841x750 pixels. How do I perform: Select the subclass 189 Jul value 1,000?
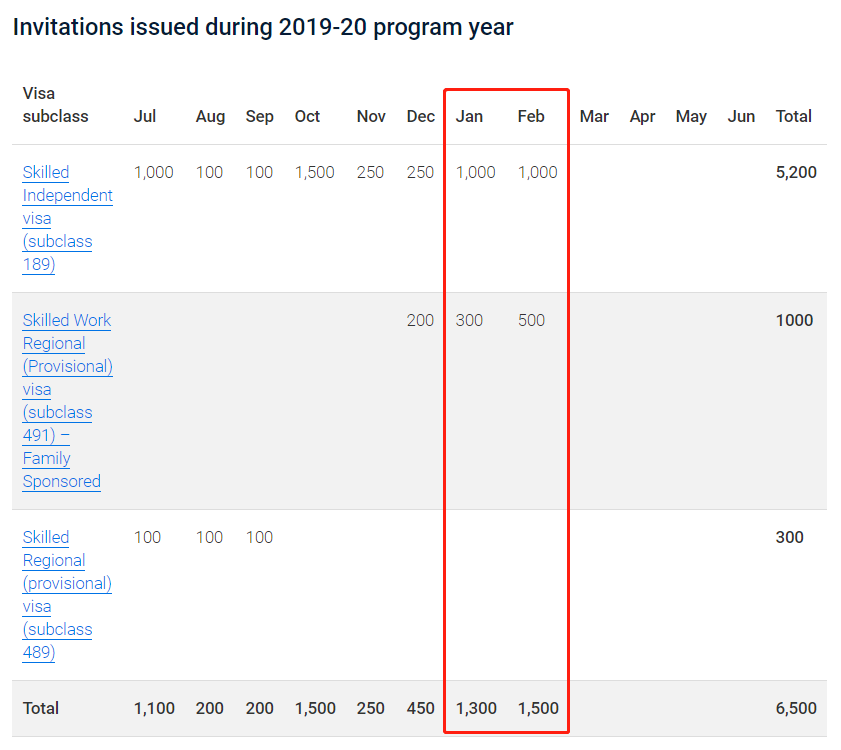(x=153, y=172)
